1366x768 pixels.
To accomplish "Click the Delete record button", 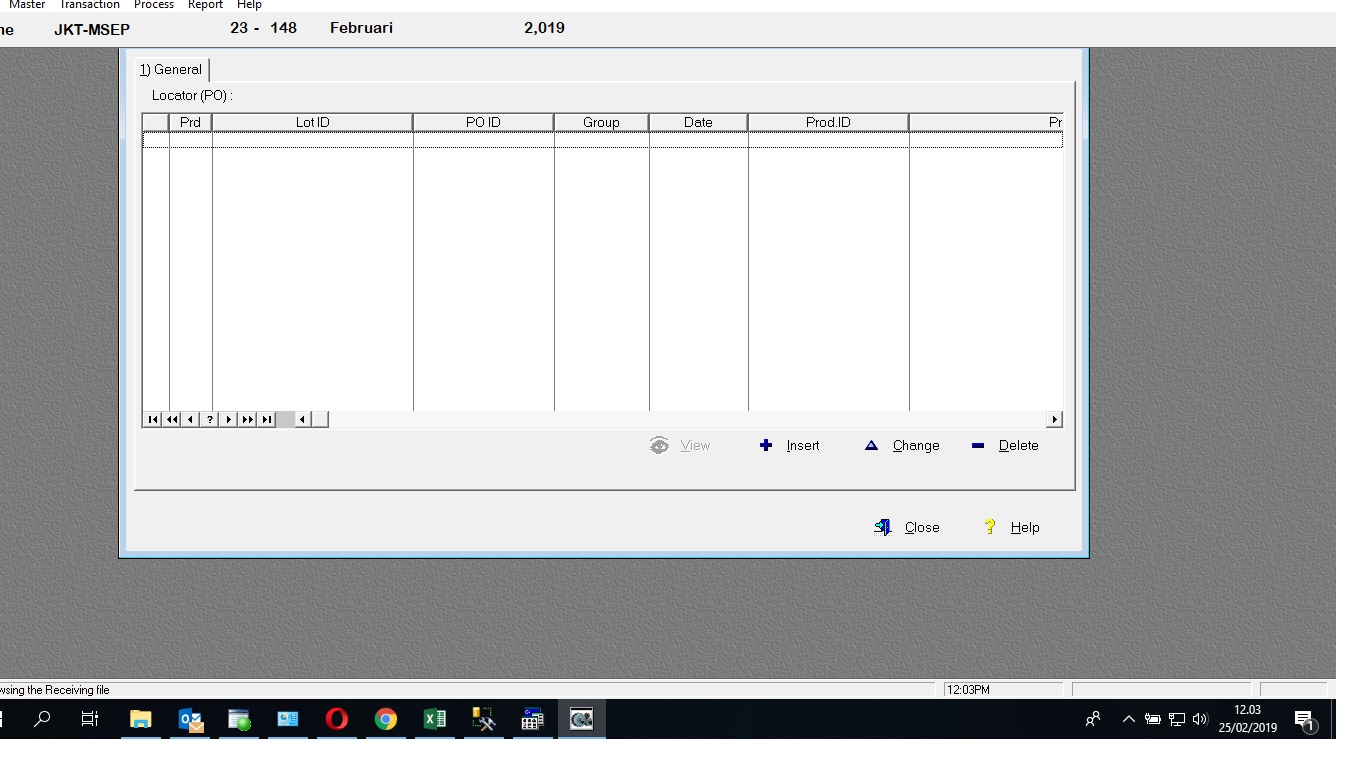I will pos(1005,446).
